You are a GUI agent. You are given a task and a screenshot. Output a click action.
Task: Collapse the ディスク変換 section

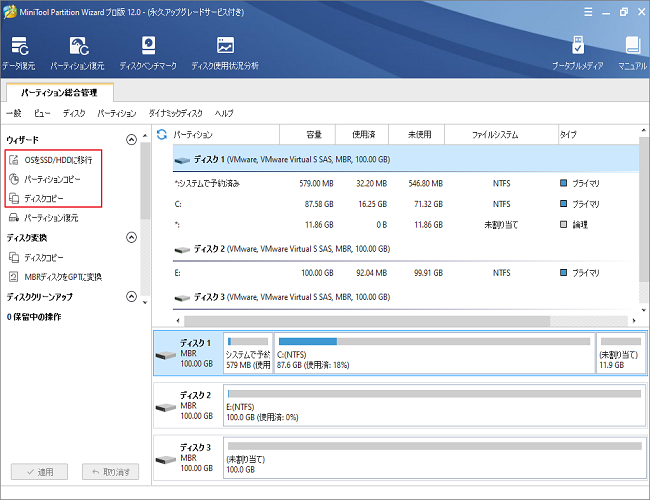(x=131, y=238)
